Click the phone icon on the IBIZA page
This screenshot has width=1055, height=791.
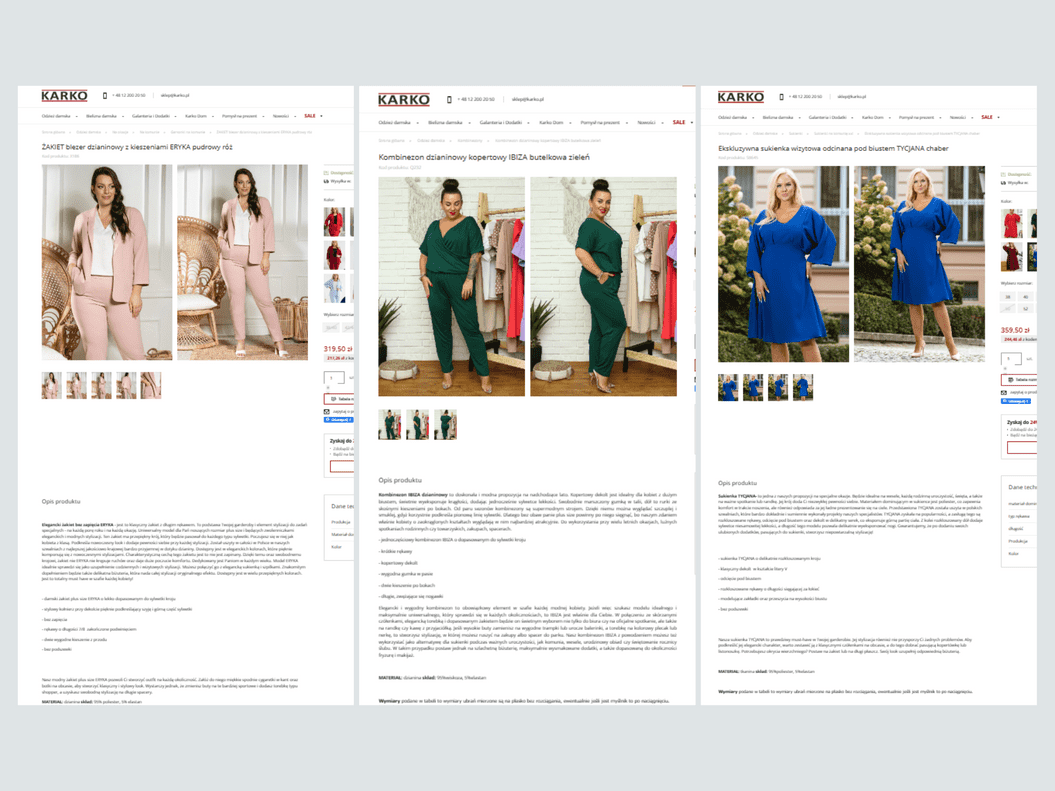(x=449, y=99)
